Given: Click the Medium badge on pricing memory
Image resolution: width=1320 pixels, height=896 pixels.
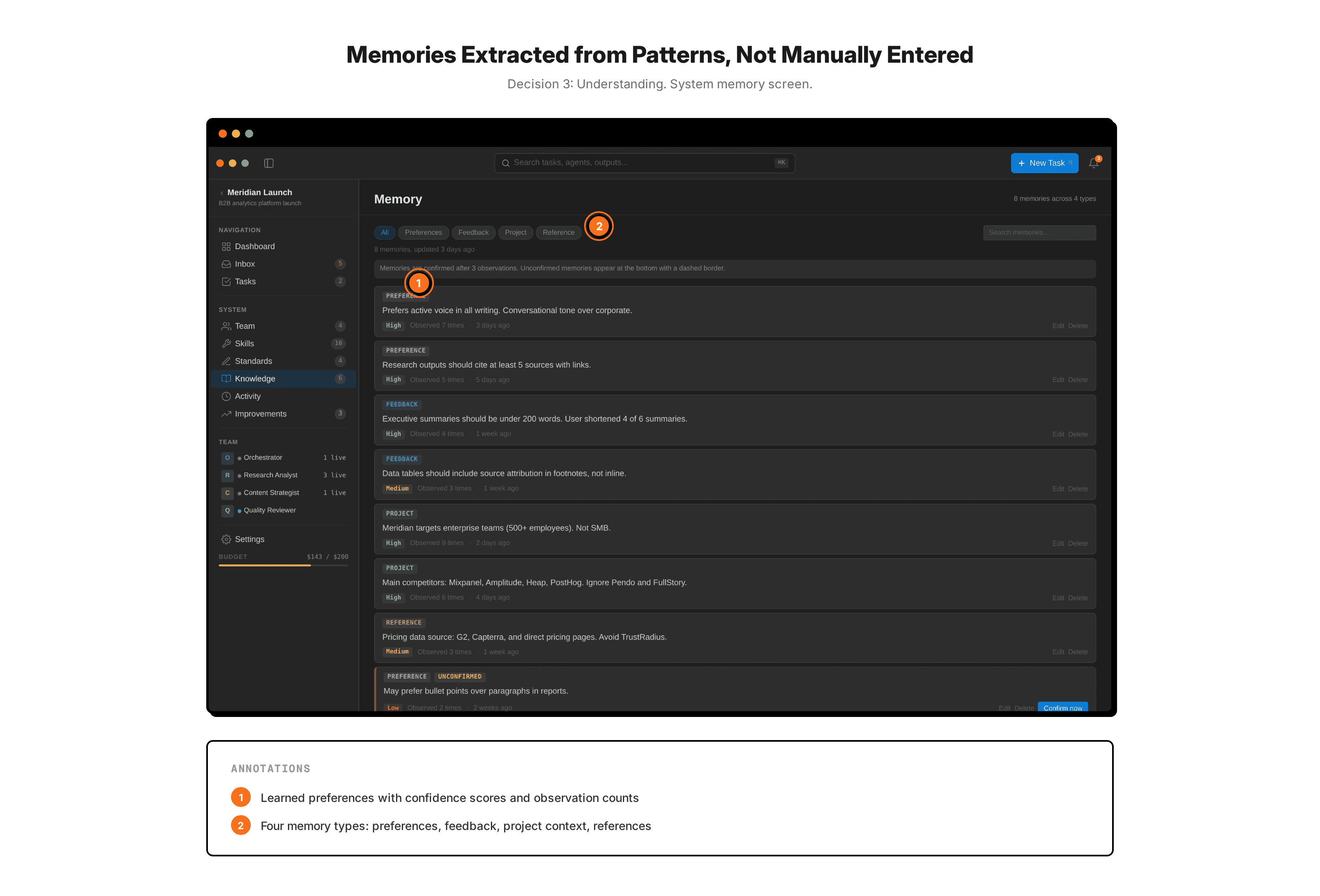Looking at the screenshot, I should coord(397,652).
